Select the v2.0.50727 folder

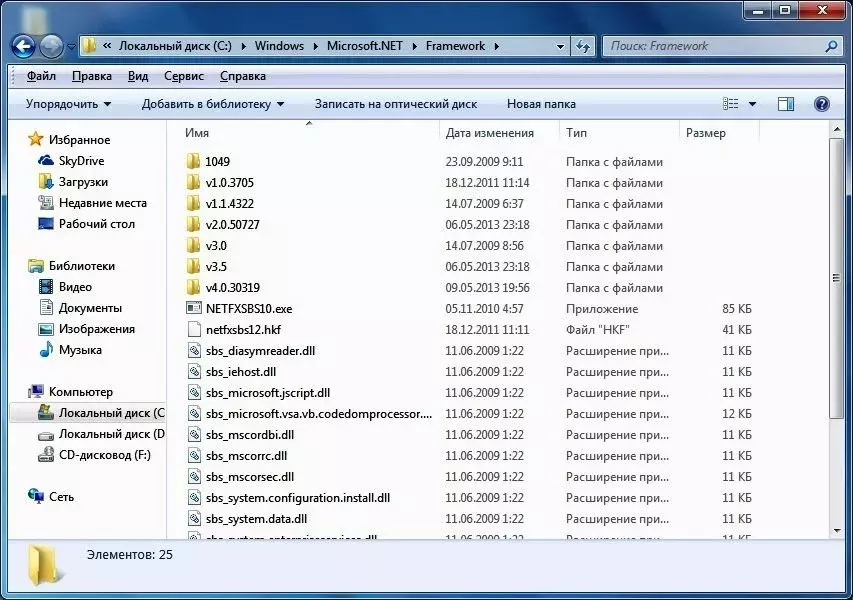(222, 225)
